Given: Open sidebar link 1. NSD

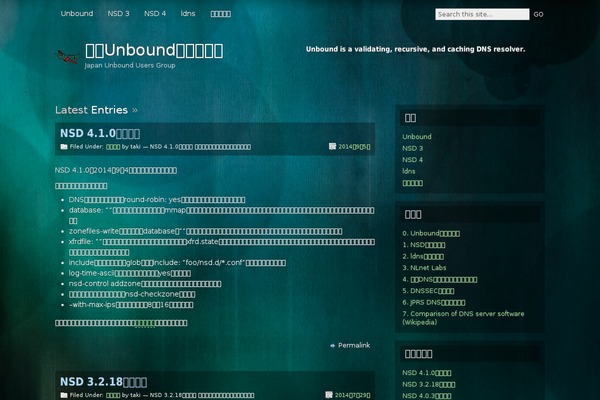Looking at the screenshot, I should [x=424, y=245].
